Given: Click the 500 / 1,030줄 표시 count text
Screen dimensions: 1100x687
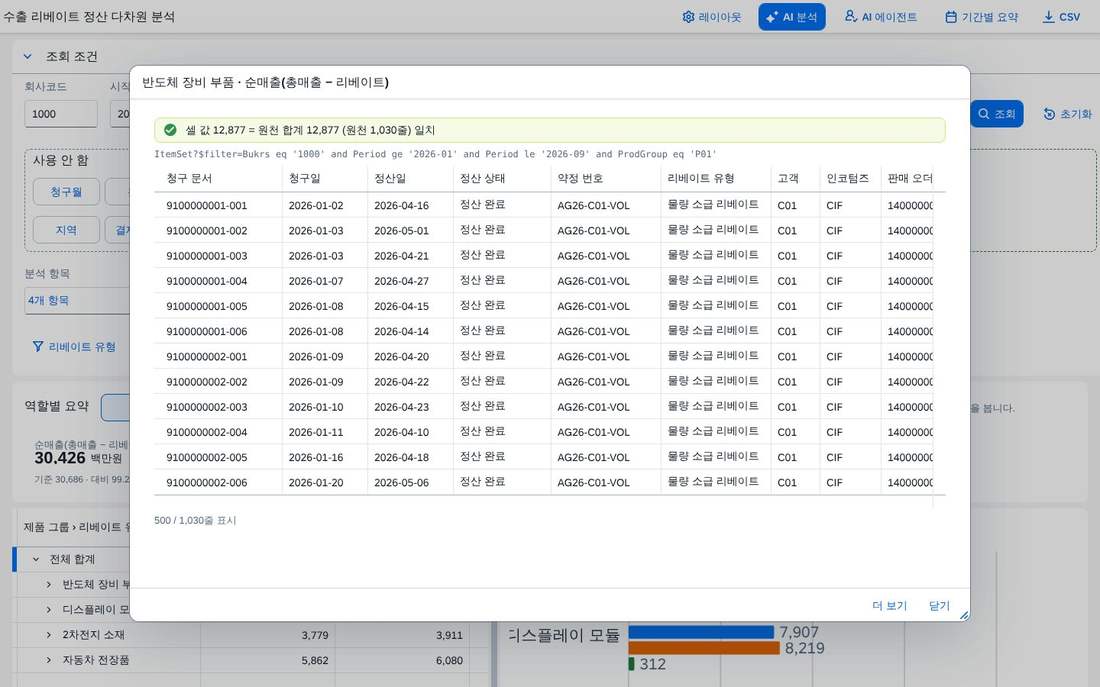Looking at the screenshot, I should (195, 521).
